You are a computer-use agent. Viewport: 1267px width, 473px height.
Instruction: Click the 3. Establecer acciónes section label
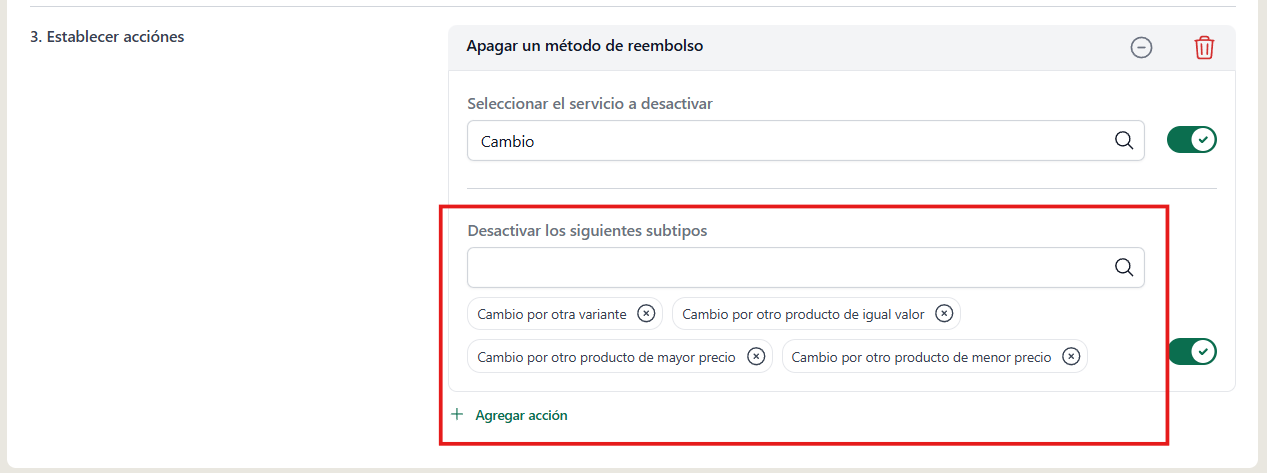pos(107,37)
